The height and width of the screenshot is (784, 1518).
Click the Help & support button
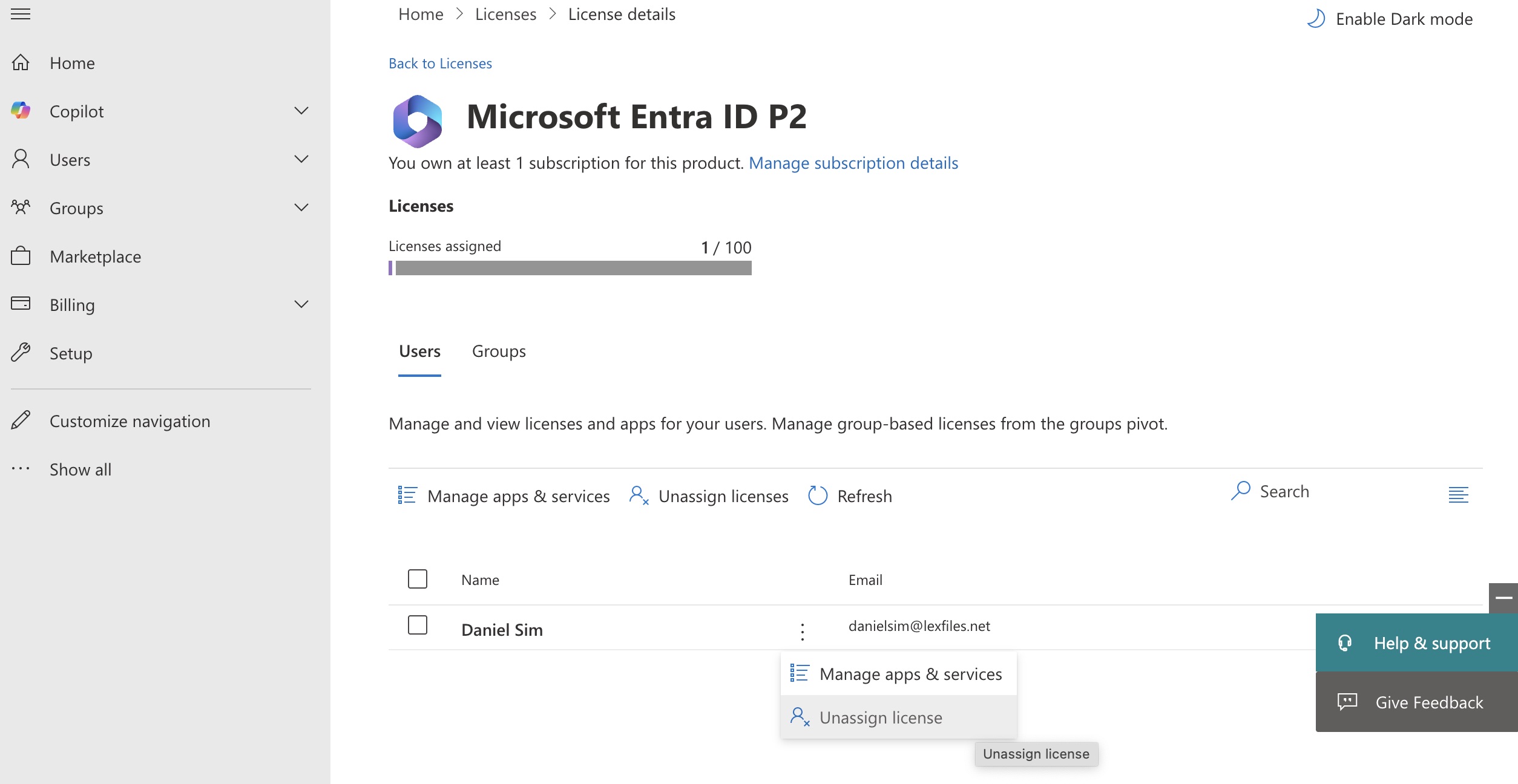click(1416, 642)
